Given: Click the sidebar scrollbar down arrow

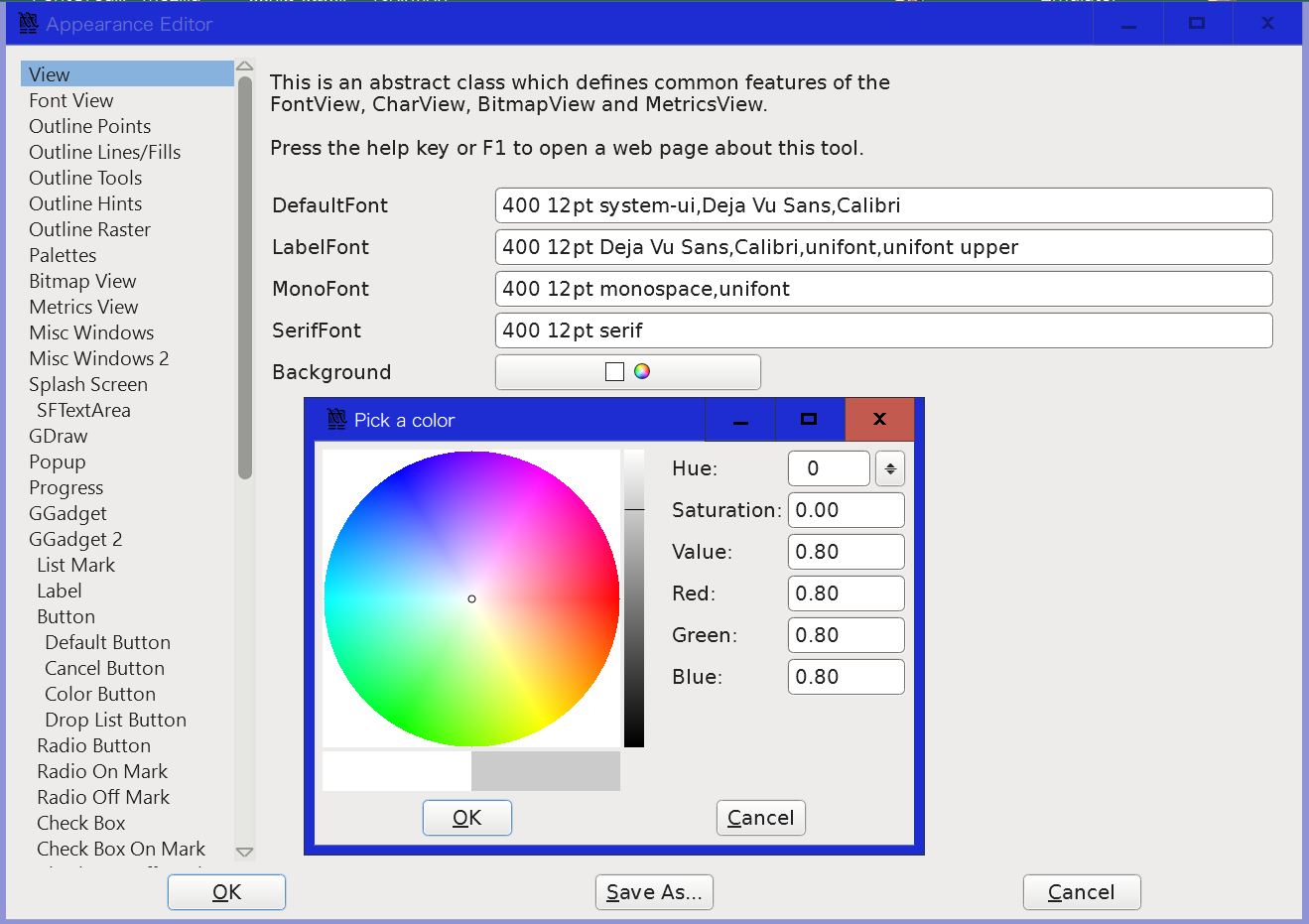Looking at the screenshot, I should click(x=244, y=852).
